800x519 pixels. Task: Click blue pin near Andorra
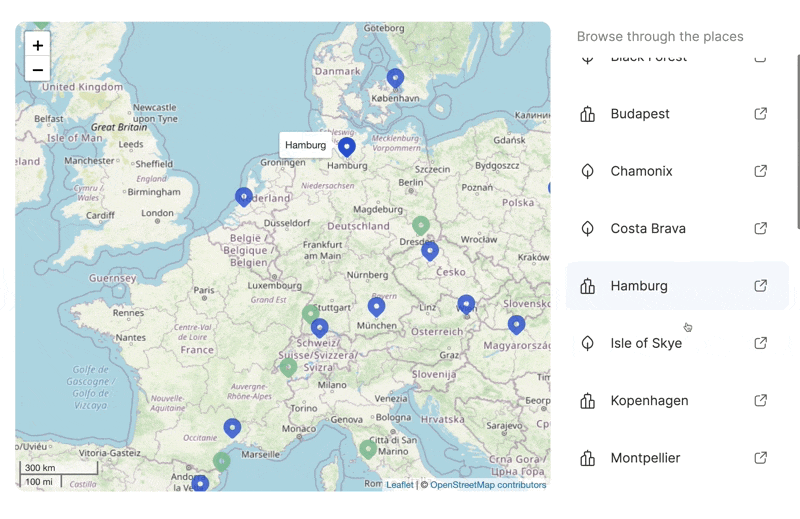(x=200, y=483)
